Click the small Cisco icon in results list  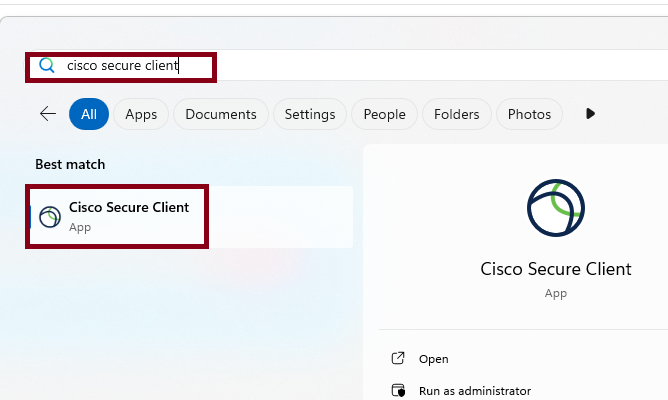tap(49, 216)
